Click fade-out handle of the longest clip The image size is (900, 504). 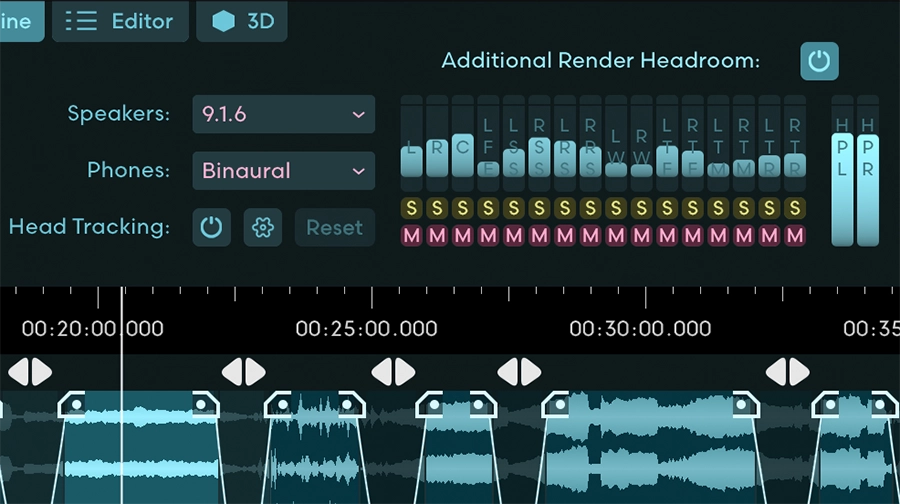(x=745, y=405)
